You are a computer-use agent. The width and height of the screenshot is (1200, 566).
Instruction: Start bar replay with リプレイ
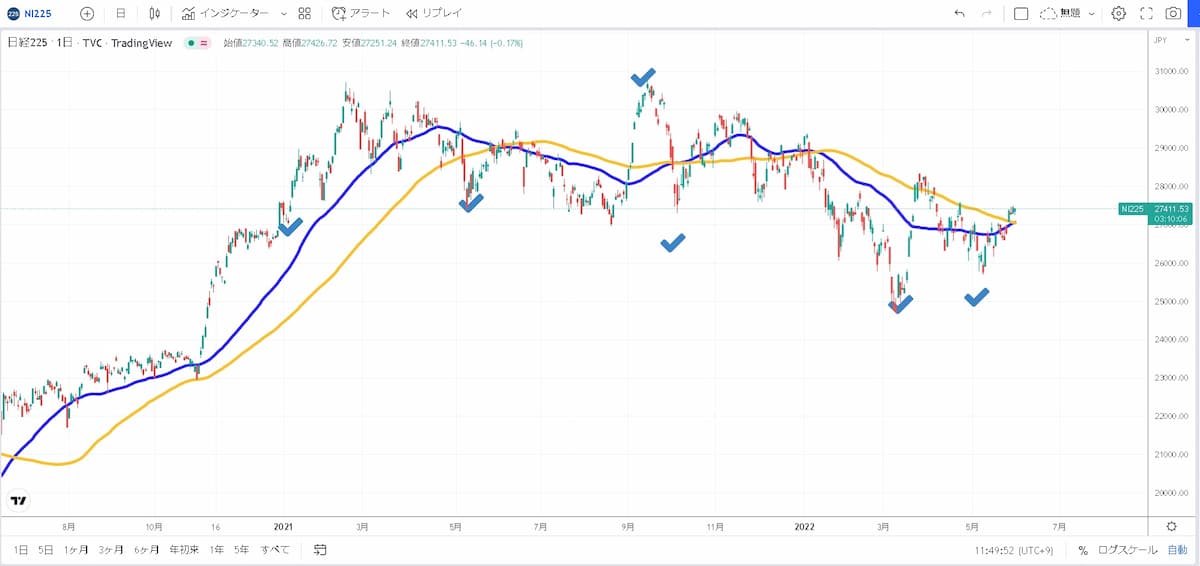[x=433, y=14]
